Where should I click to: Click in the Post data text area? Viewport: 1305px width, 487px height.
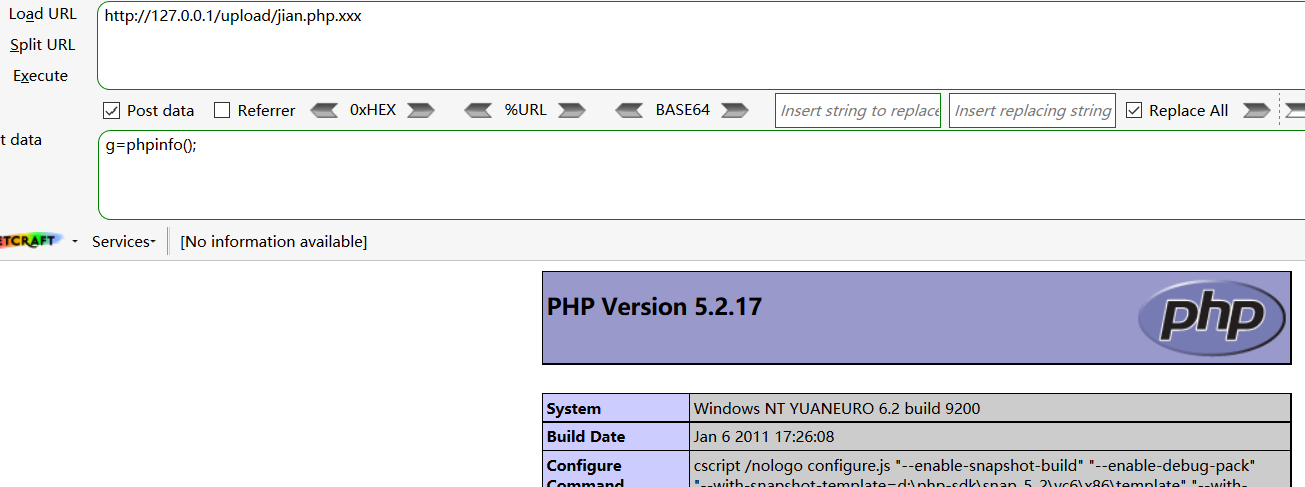(701, 175)
